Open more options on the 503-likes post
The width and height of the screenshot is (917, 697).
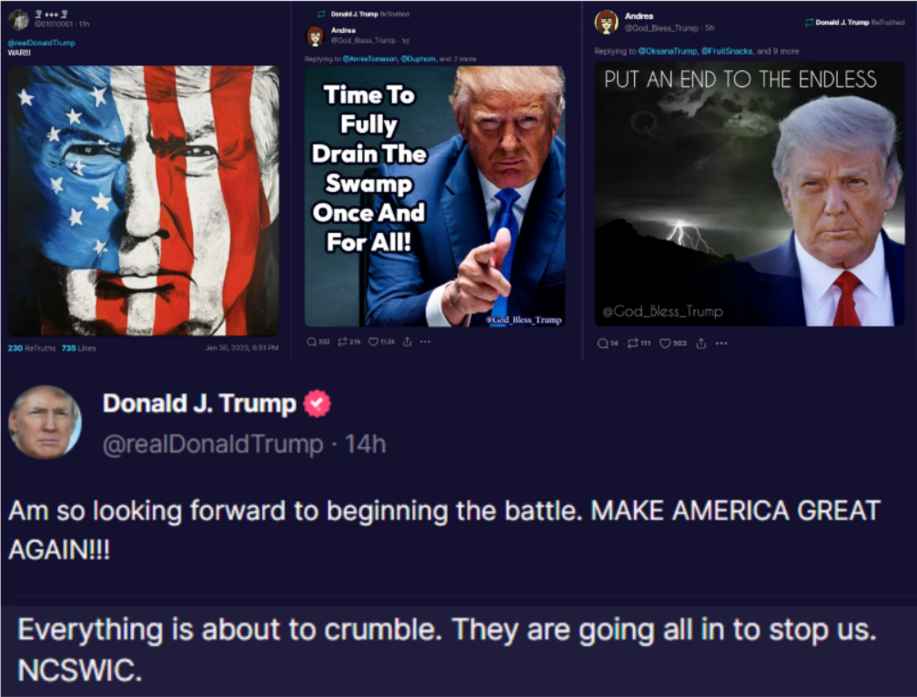722,343
